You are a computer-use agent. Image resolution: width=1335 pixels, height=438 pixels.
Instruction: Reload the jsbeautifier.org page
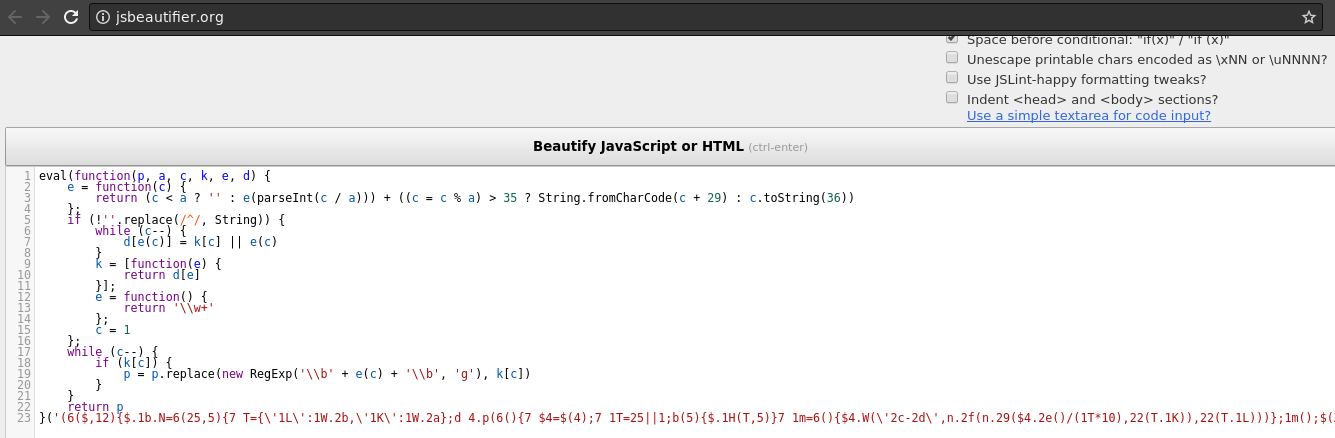click(x=70, y=17)
